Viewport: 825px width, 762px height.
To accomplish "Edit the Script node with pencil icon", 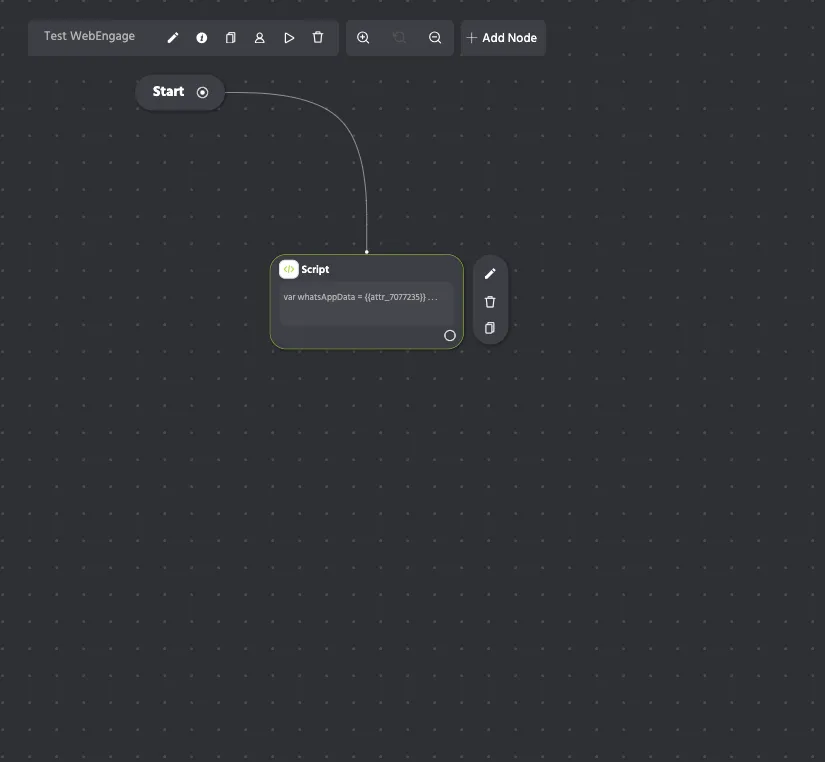I will (490, 274).
